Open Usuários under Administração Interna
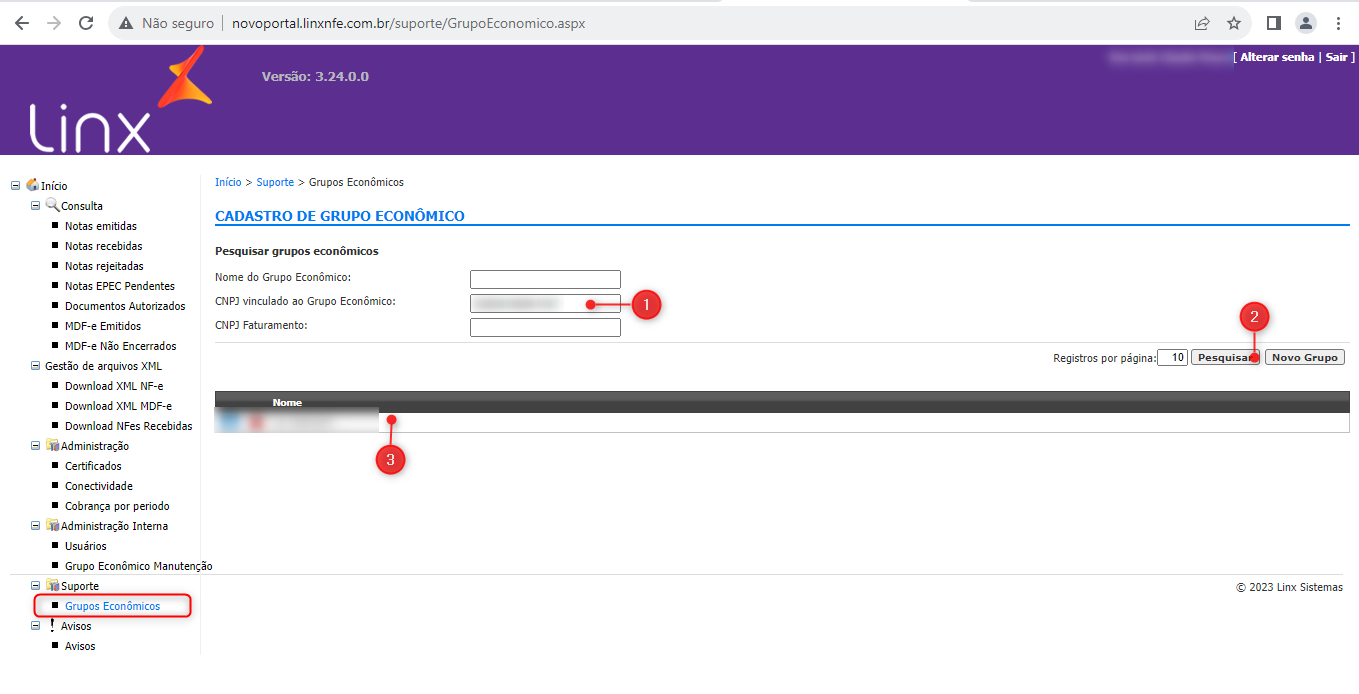Image resolution: width=1359 pixels, height=694 pixels. [x=86, y=546]
